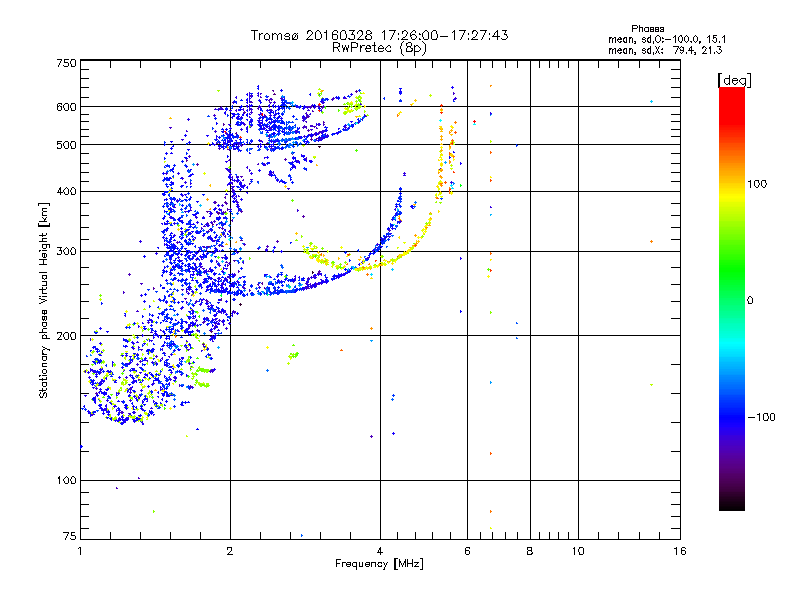Viewport: 800px width, 600px height.
Task: Click the 'mean, sd,O:-100.0, 15.1' line
Action: tap(667, 39)
